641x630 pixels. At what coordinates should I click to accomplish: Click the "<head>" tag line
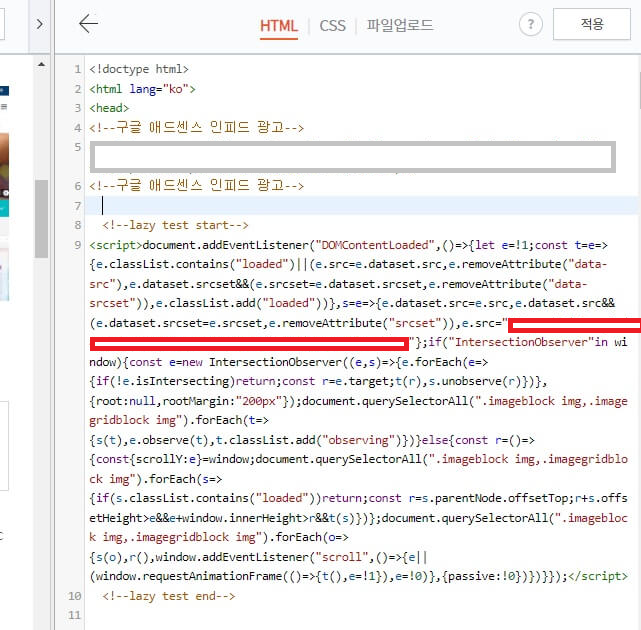pos(109,108)
